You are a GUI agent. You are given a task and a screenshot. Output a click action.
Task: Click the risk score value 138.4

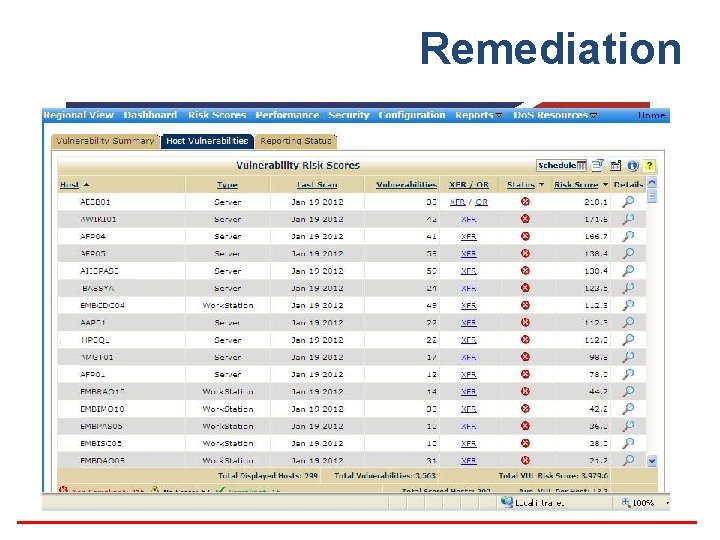pyautogui.click(x=596, y=254)
